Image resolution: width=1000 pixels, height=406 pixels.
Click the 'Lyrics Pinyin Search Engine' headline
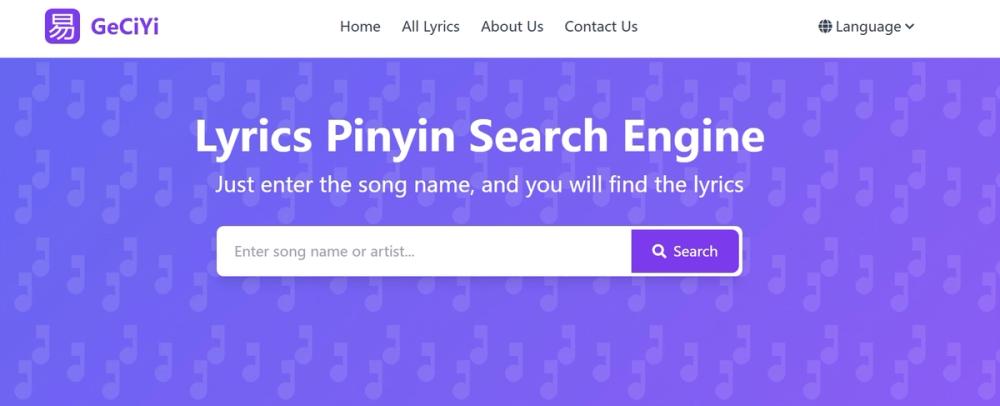(x=480, y=136)
